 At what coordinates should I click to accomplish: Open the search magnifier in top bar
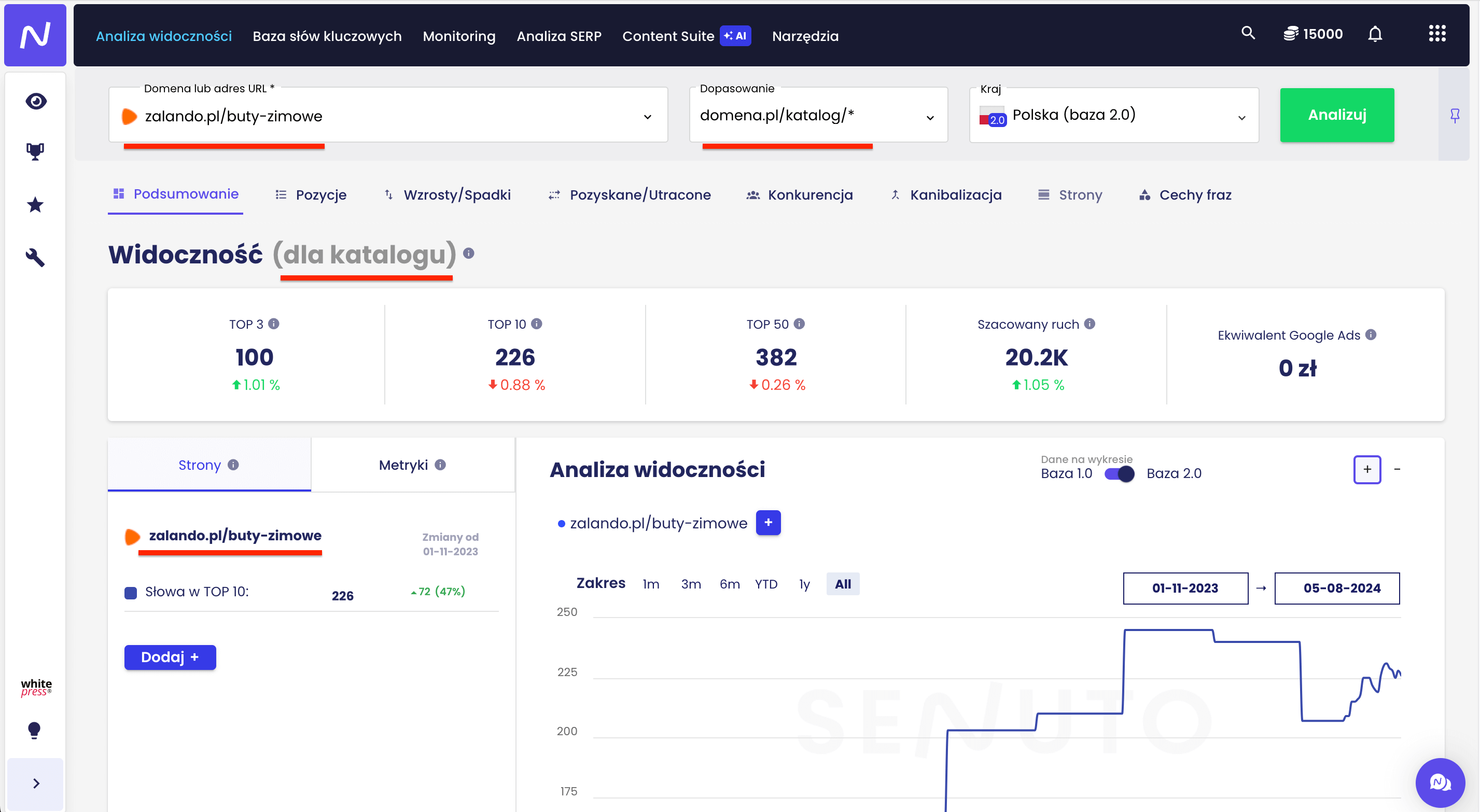[1248, 33]
